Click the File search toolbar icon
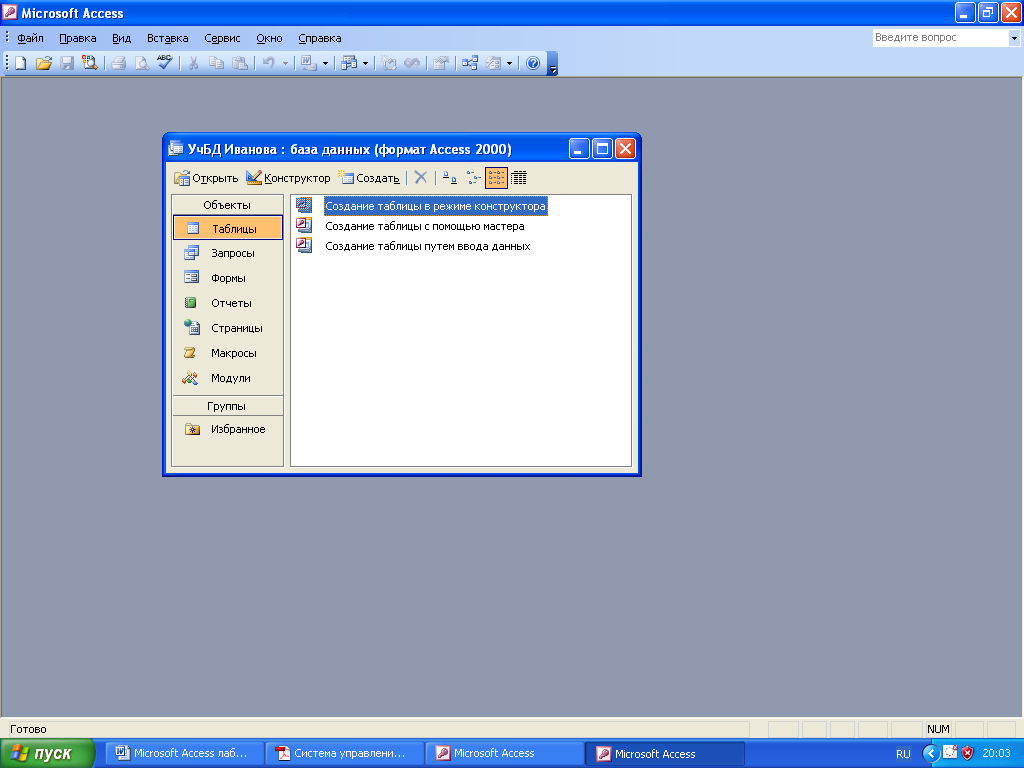 tap(89, 63)
